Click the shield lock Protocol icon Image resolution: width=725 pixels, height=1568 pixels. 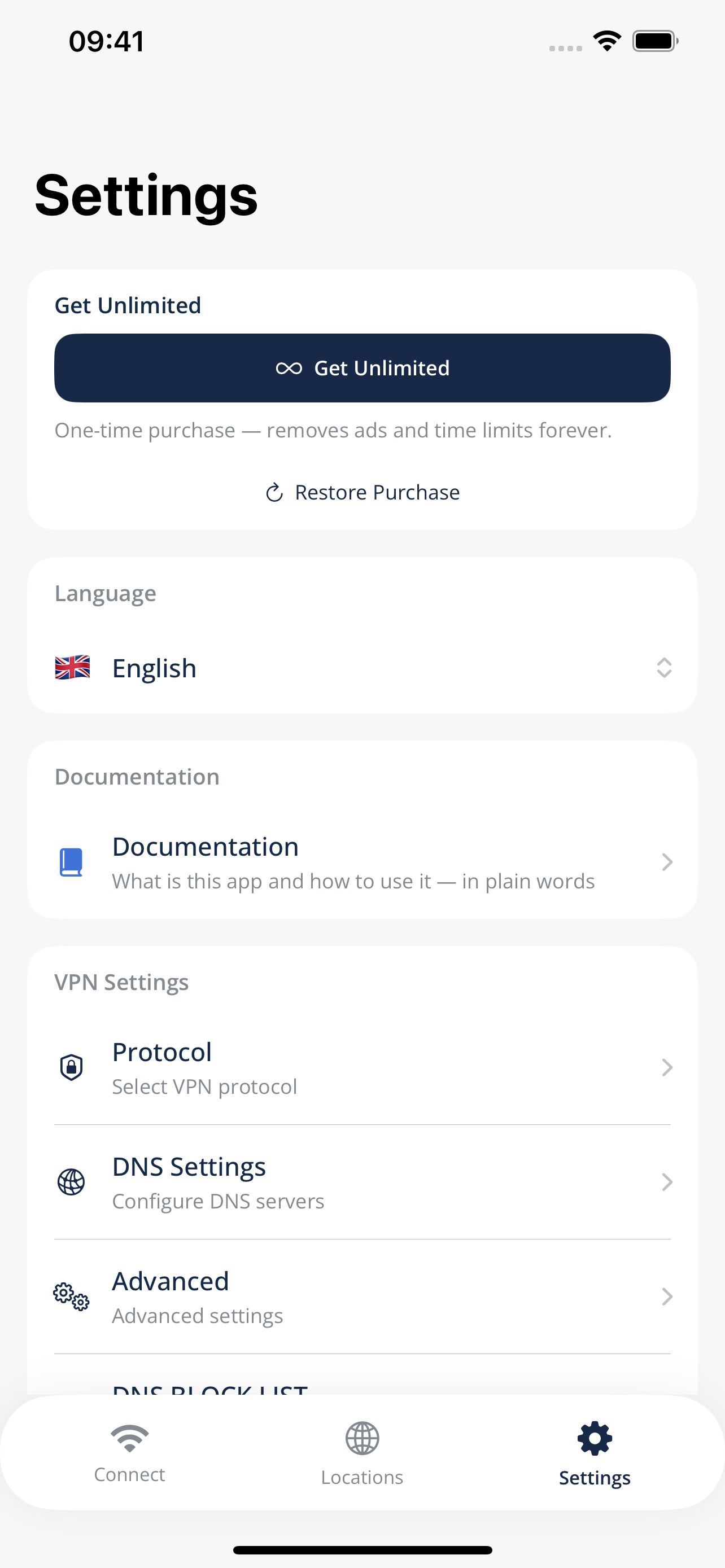tap(71, 1067)
